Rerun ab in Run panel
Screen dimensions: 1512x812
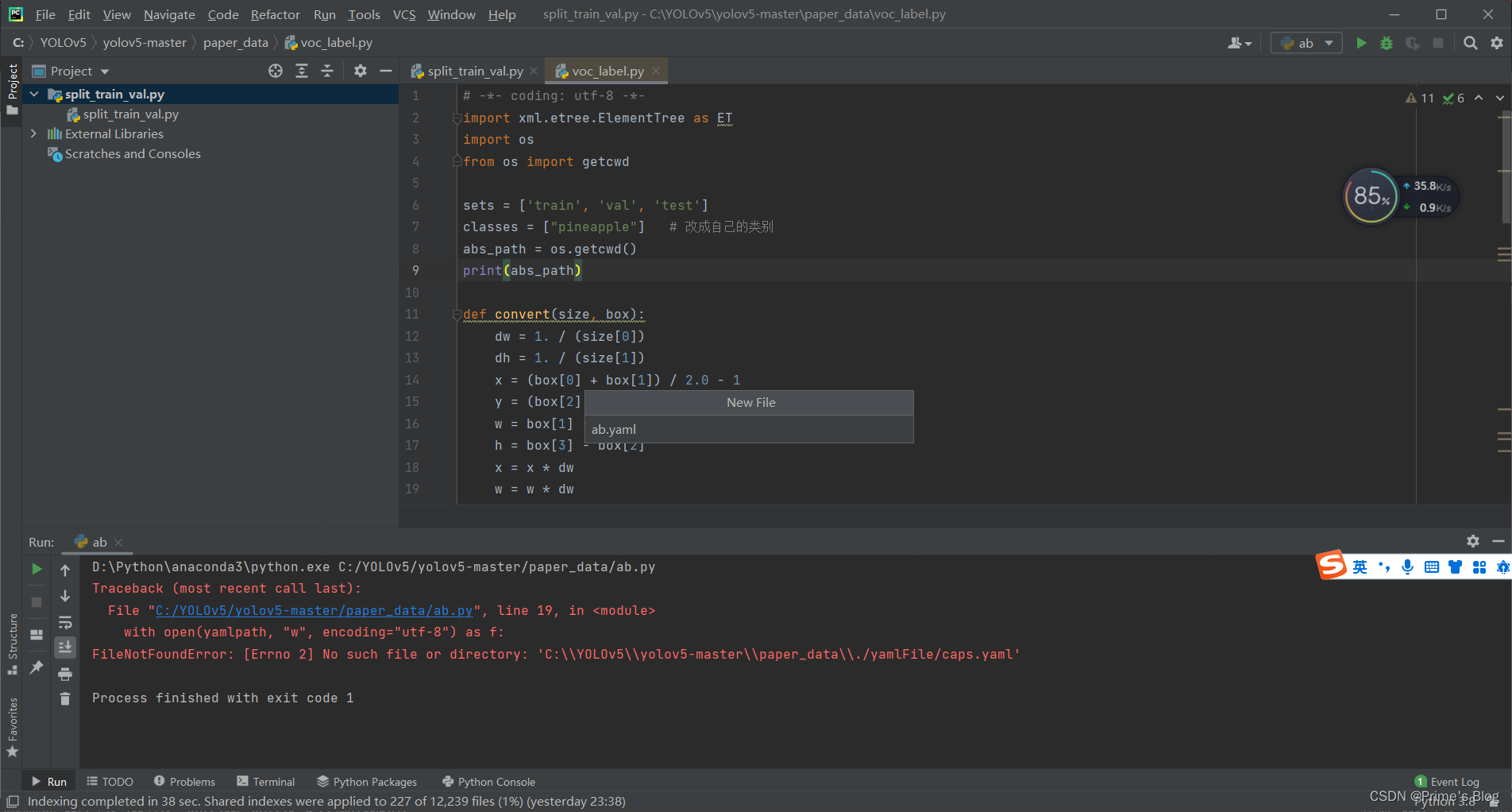(x=37, y=569)
